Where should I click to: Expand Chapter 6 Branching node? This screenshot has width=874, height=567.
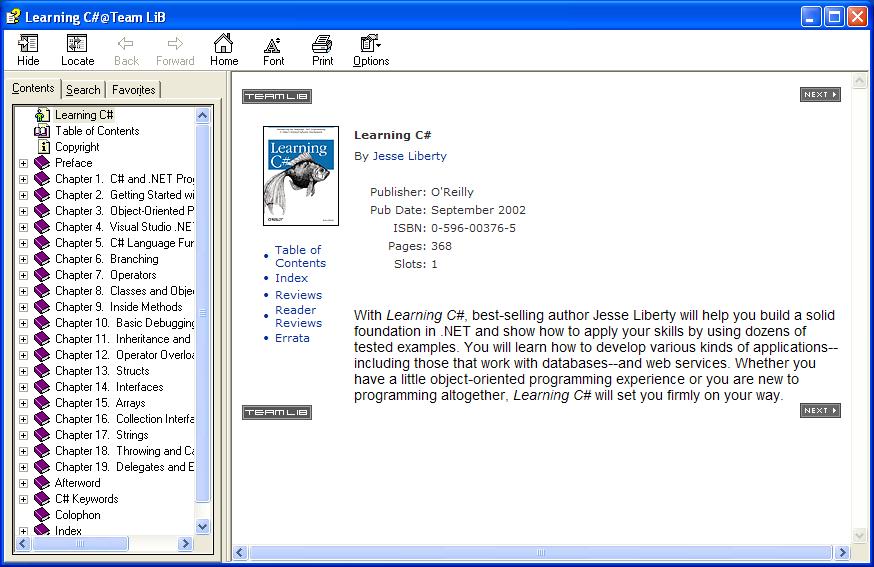[23, 259]
